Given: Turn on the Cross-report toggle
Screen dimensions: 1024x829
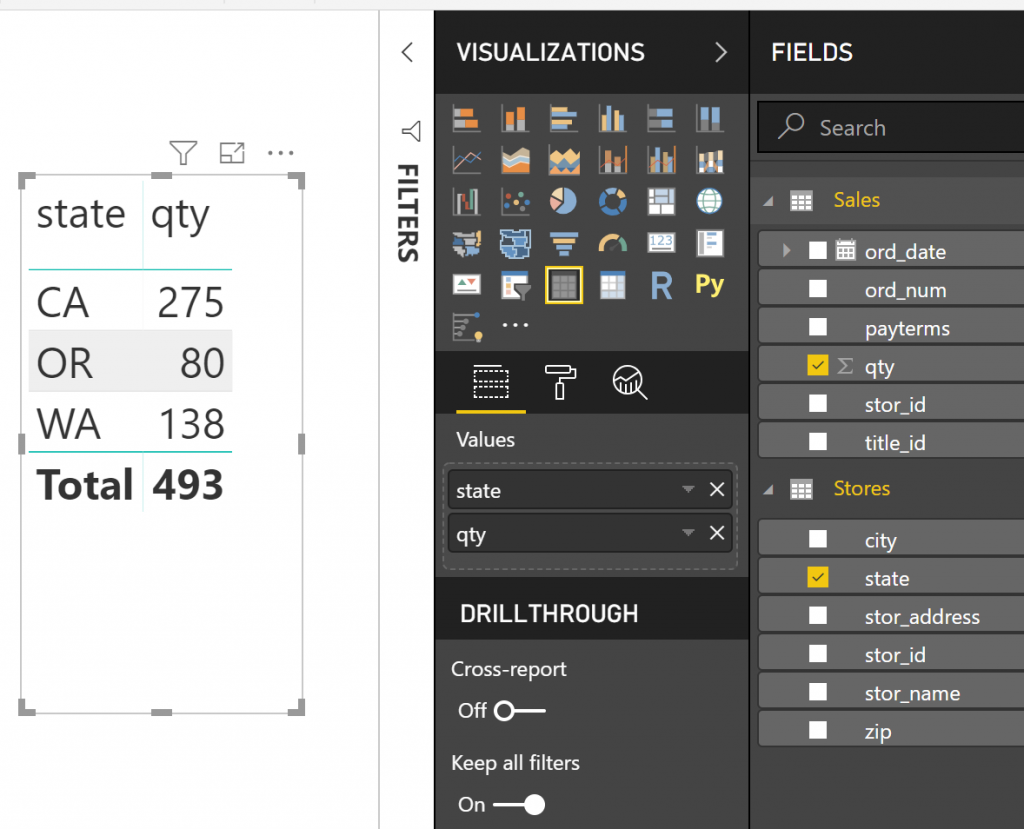Looking at the screenshot, I should click(x=518, y=711).
